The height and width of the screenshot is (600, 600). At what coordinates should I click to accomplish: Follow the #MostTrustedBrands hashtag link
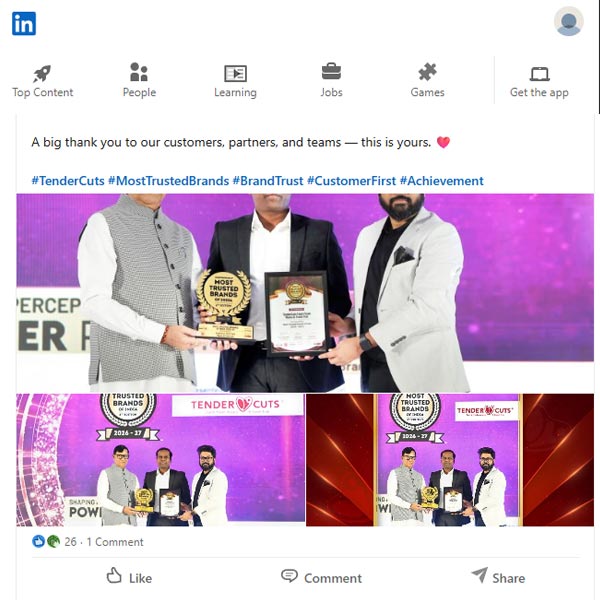point(169,181)
